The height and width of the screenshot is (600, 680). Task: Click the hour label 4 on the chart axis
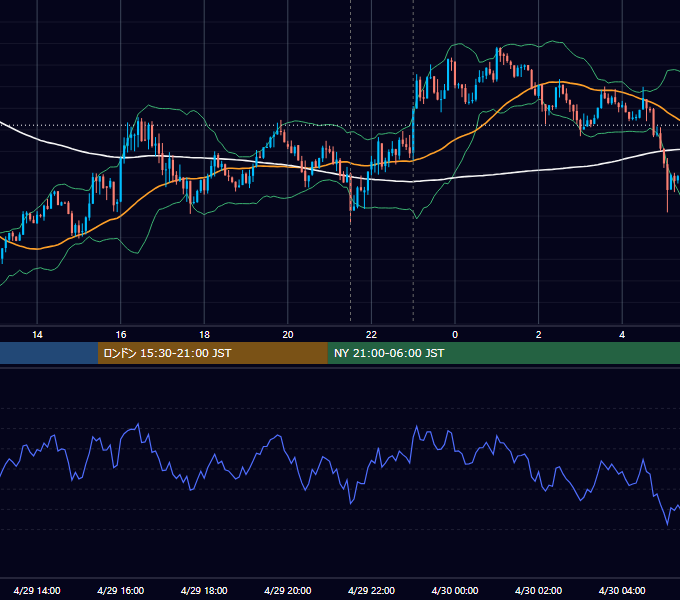click(x=622, y=335)
